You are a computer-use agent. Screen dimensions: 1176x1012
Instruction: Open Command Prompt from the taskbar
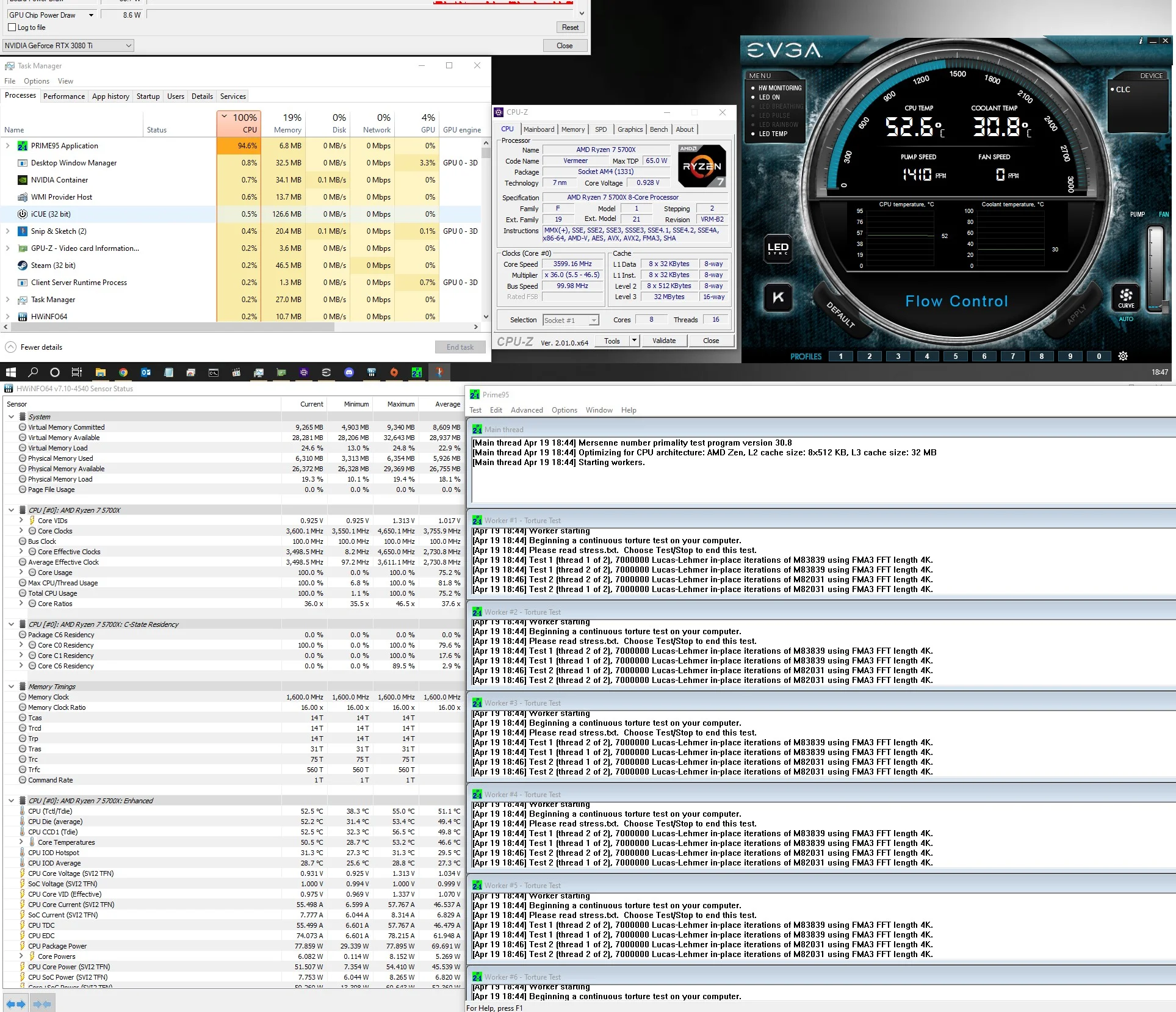tap(214, 372)
